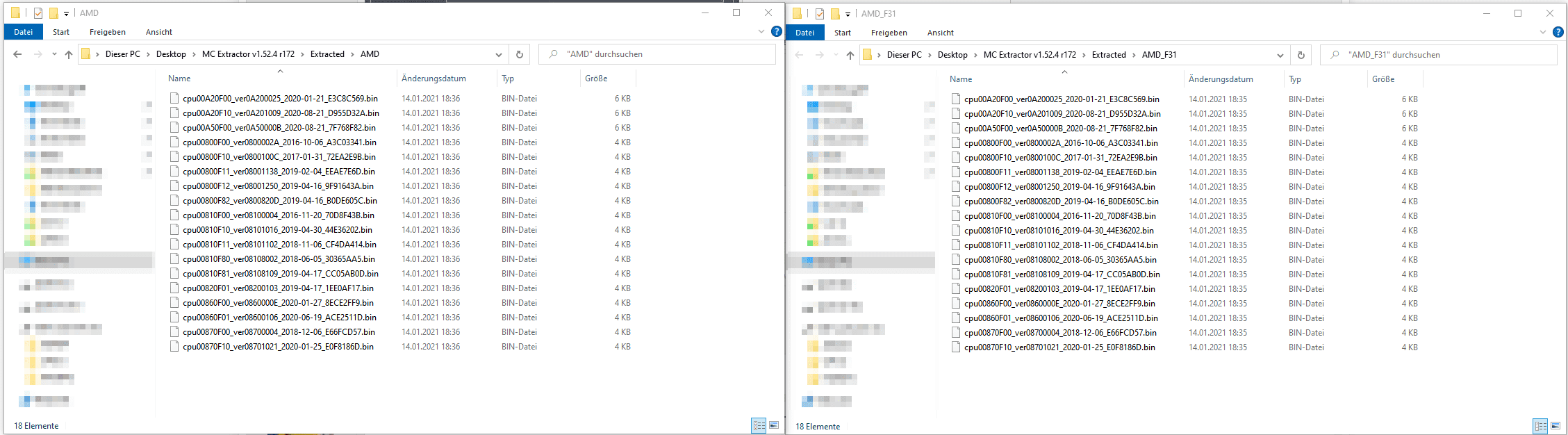Viewport: 1568px width, 435px height.
Task: Switch AMD window to details view
Action: point(759,425)
